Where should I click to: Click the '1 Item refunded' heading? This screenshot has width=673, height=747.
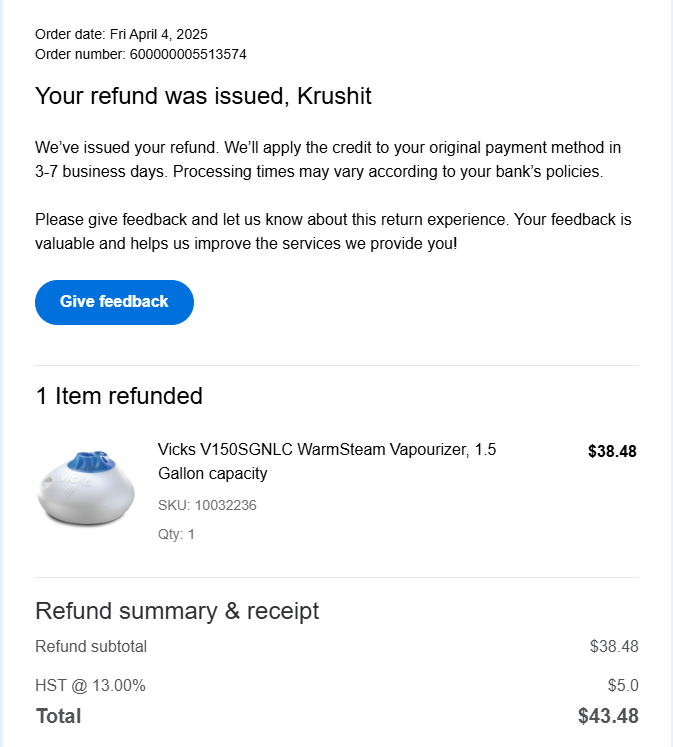[x=119, y=396]
